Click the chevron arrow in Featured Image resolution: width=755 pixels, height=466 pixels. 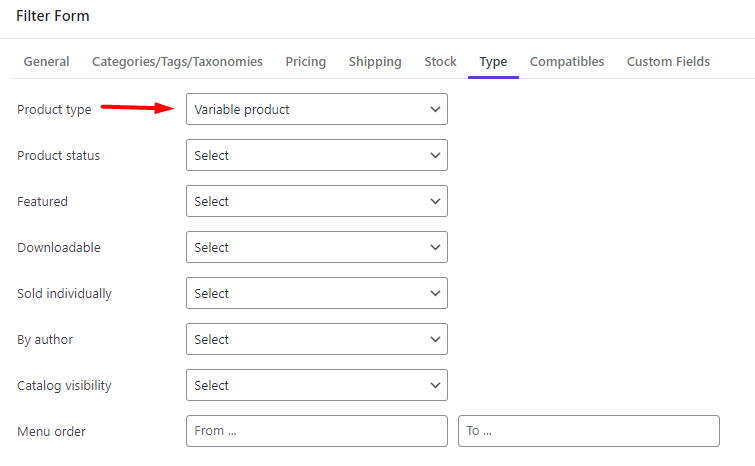(x=435, y=201)
